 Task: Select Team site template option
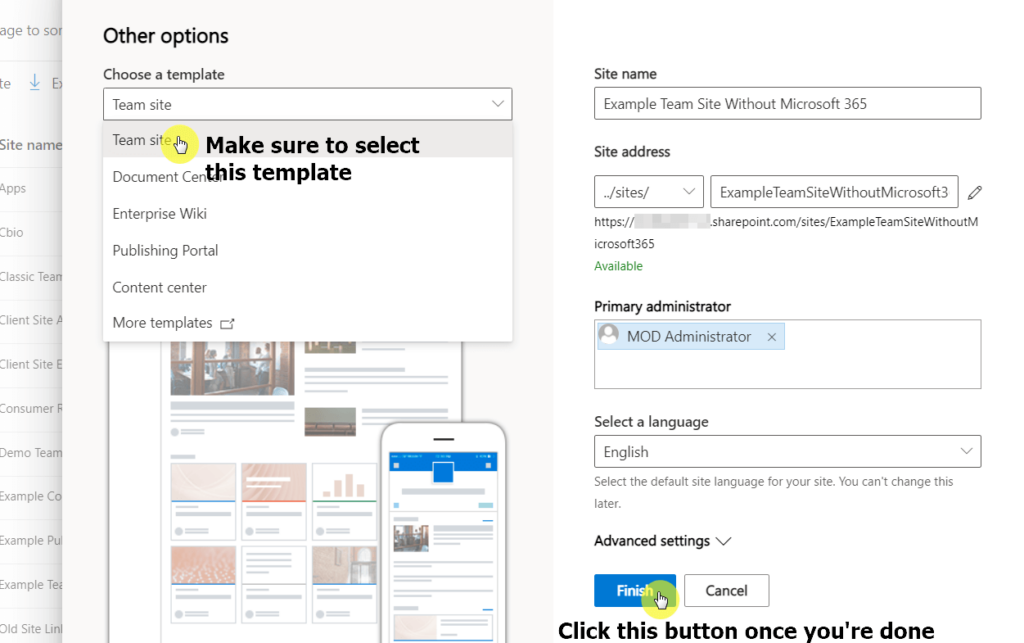307,140
